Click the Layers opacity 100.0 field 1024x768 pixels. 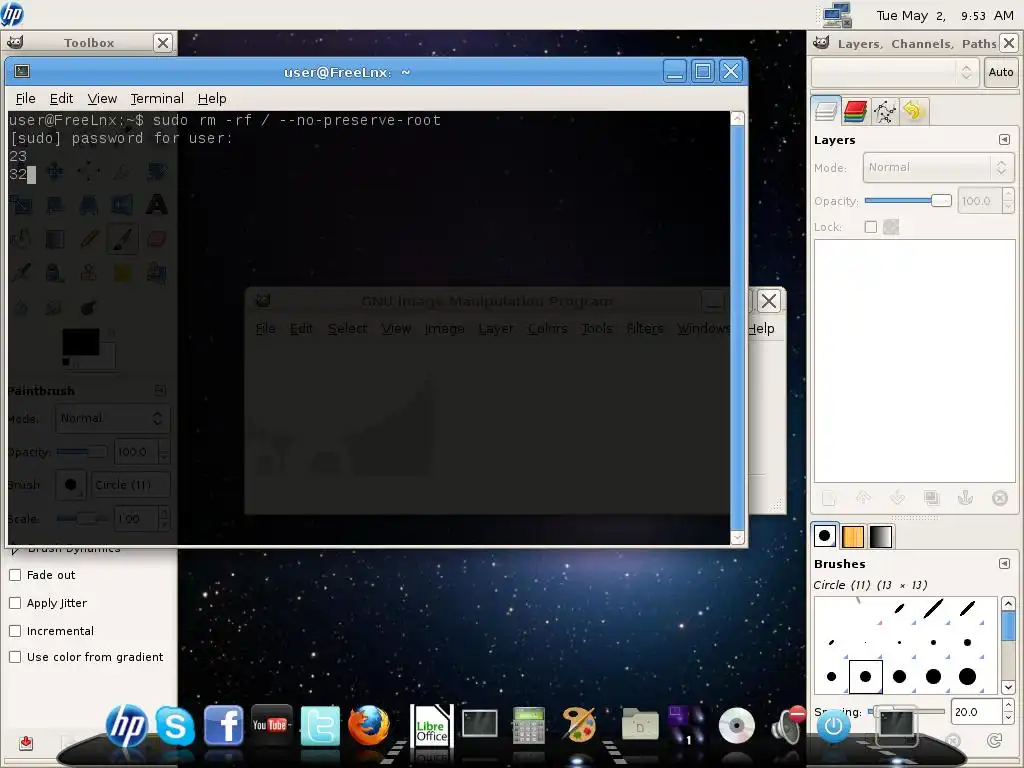coord(979,201)
